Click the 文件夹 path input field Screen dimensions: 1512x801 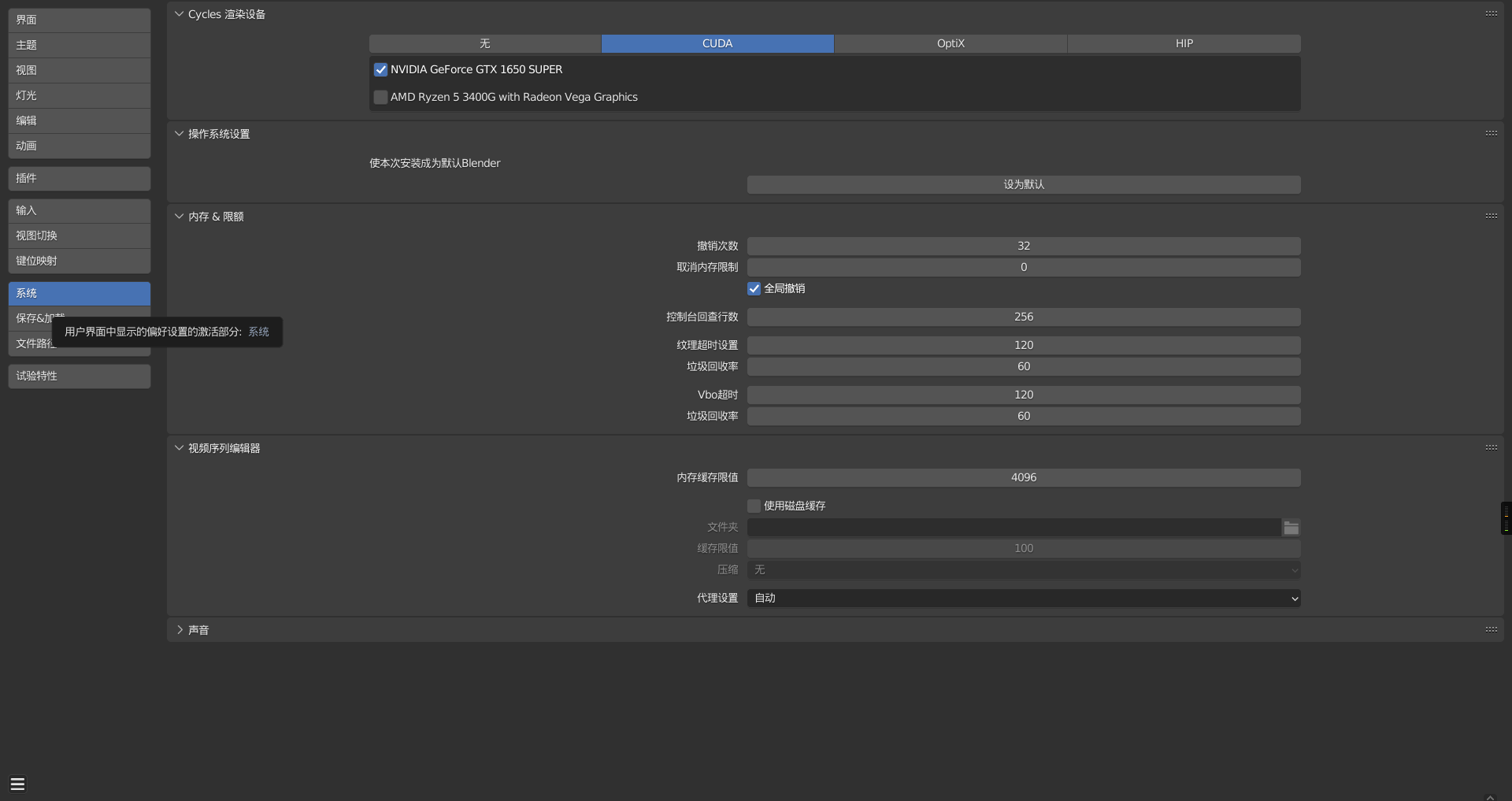pos(1014,528)
